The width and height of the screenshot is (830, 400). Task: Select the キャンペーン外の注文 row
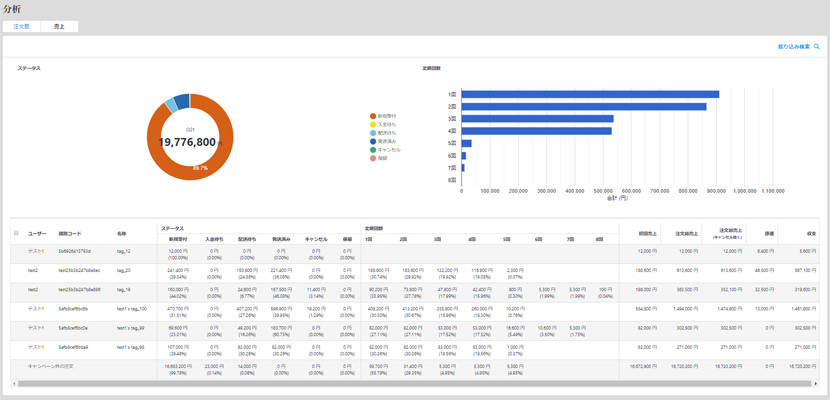[52, 367]
